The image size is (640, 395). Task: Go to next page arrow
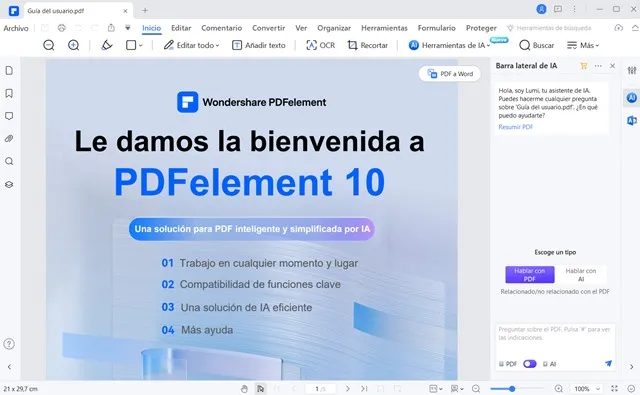[x=348, y=389]
